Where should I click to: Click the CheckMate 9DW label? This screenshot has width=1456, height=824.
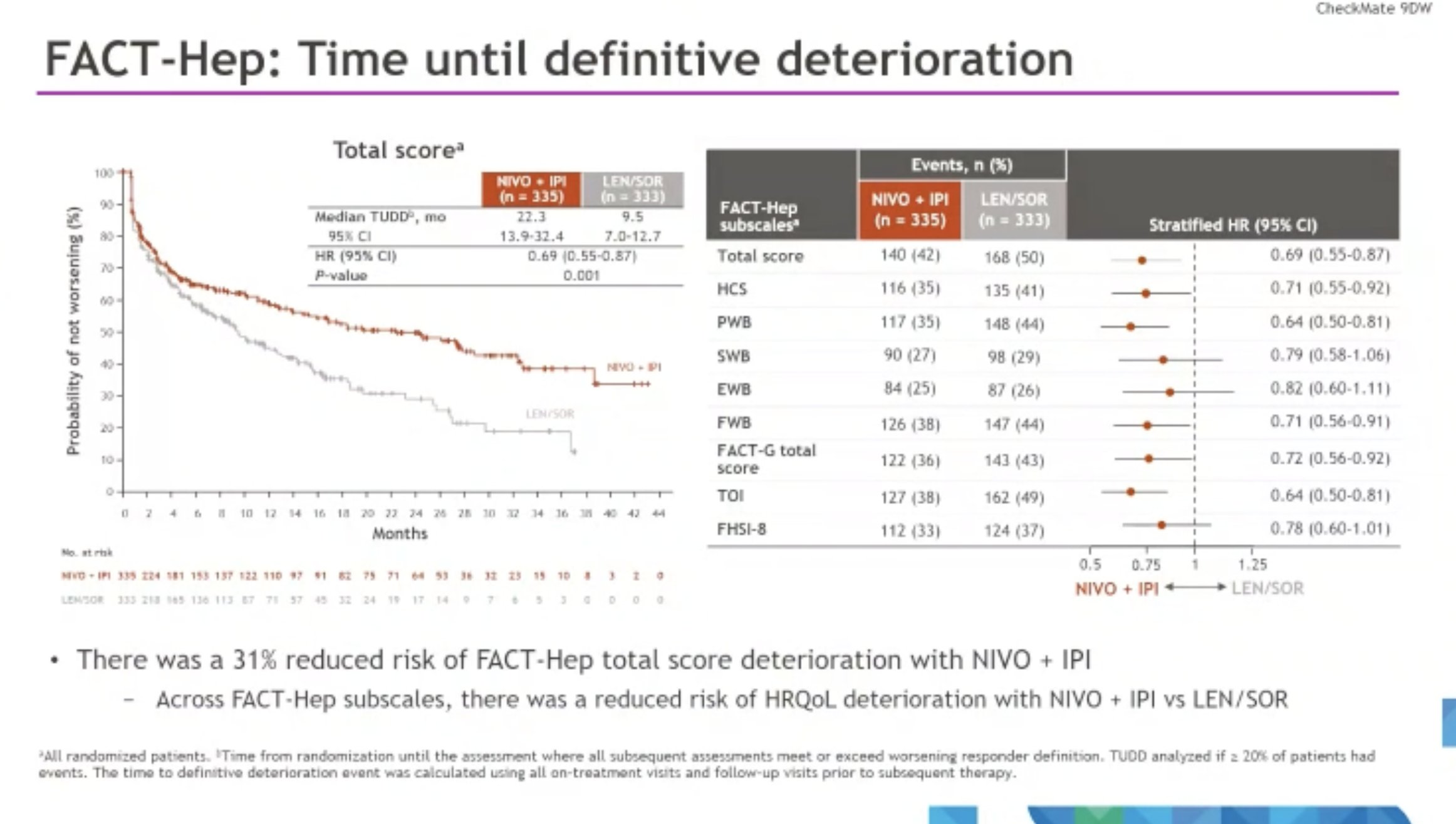coord(1373,9)
